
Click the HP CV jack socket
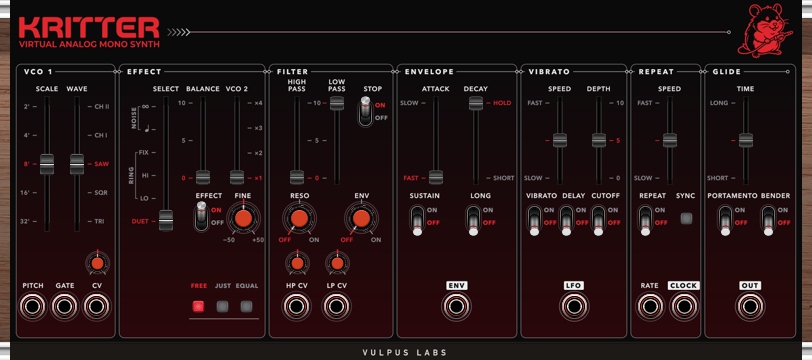tap(296, 307)
